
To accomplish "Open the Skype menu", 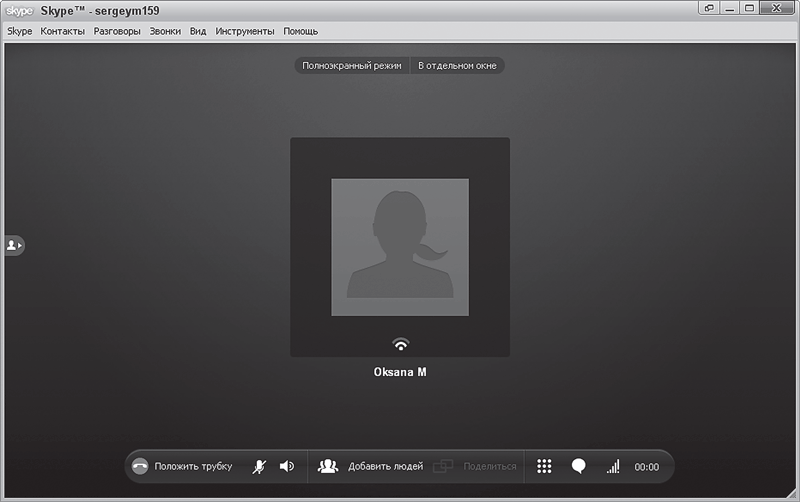I will tap(19, 31).
